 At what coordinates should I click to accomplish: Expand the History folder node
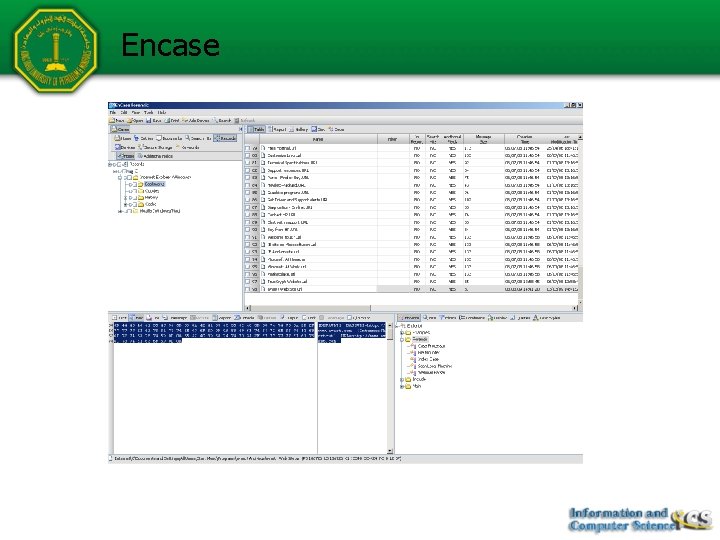click(125, 197)
